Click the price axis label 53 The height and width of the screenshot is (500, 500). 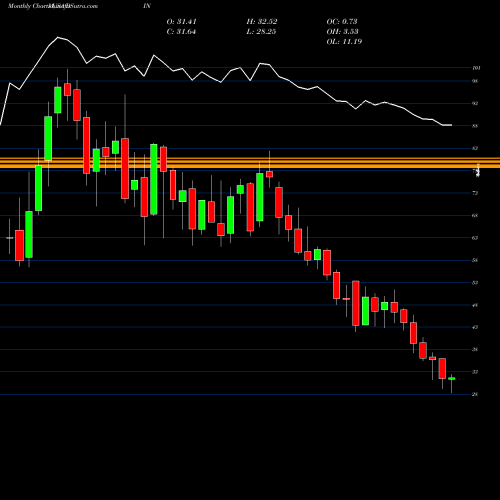click(x=475, y=283)
